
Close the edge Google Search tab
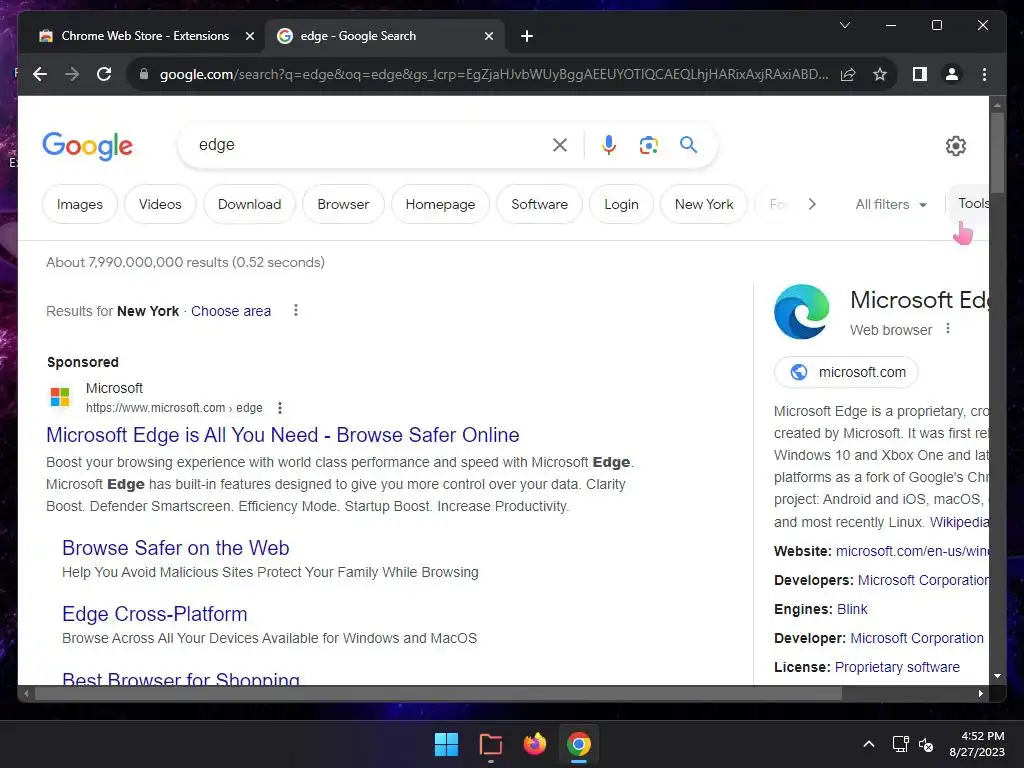tap(488, 37)
